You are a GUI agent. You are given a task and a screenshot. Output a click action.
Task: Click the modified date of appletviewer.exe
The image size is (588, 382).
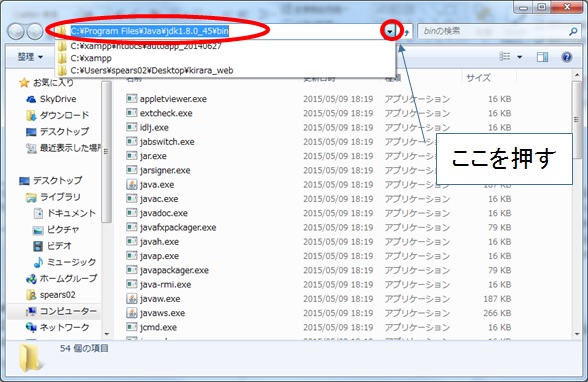pyautogui.click(x=338, y=99)
